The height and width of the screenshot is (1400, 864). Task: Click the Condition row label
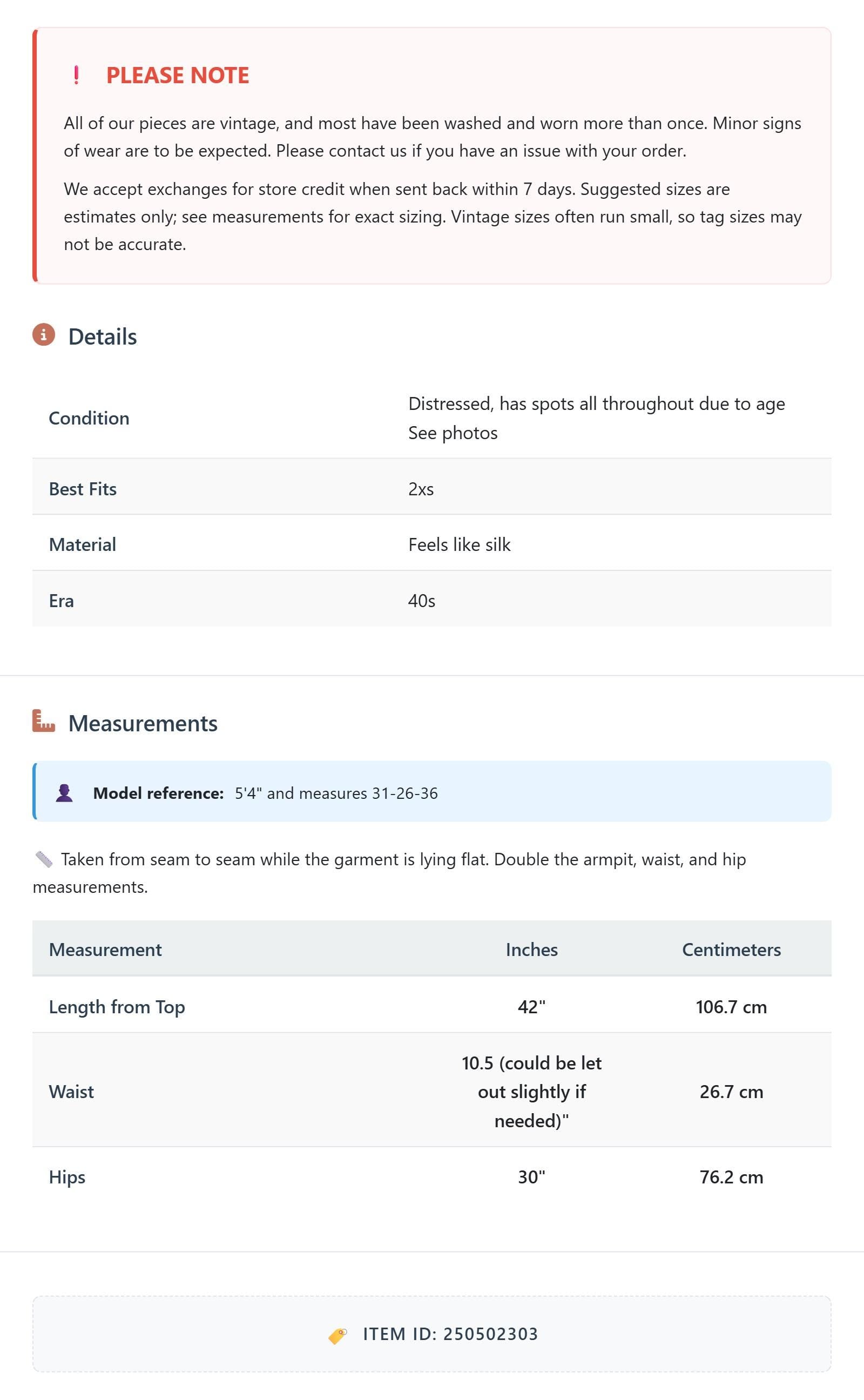pos(89,418)
